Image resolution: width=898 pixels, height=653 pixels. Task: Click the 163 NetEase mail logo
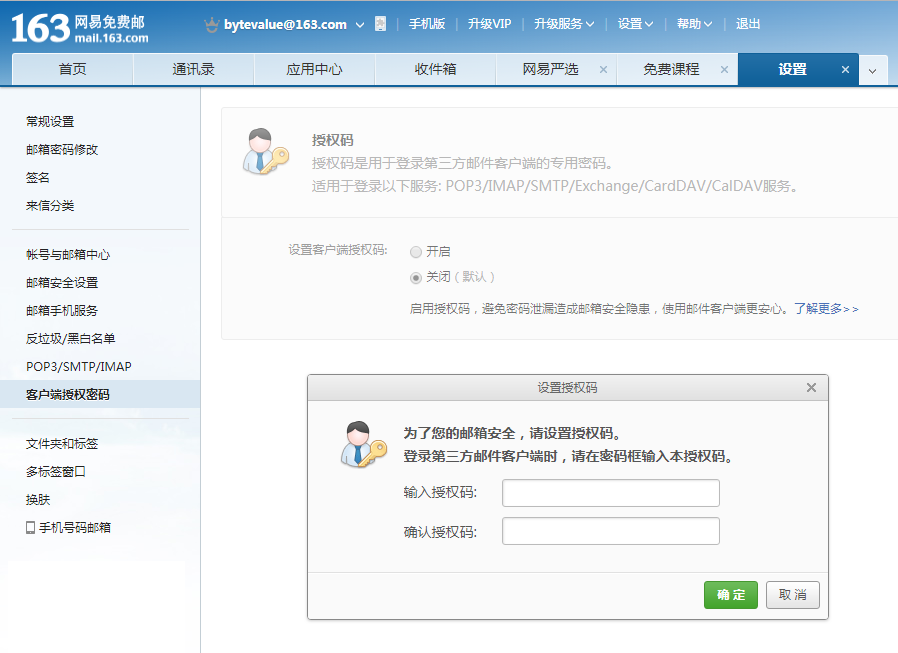80,28
